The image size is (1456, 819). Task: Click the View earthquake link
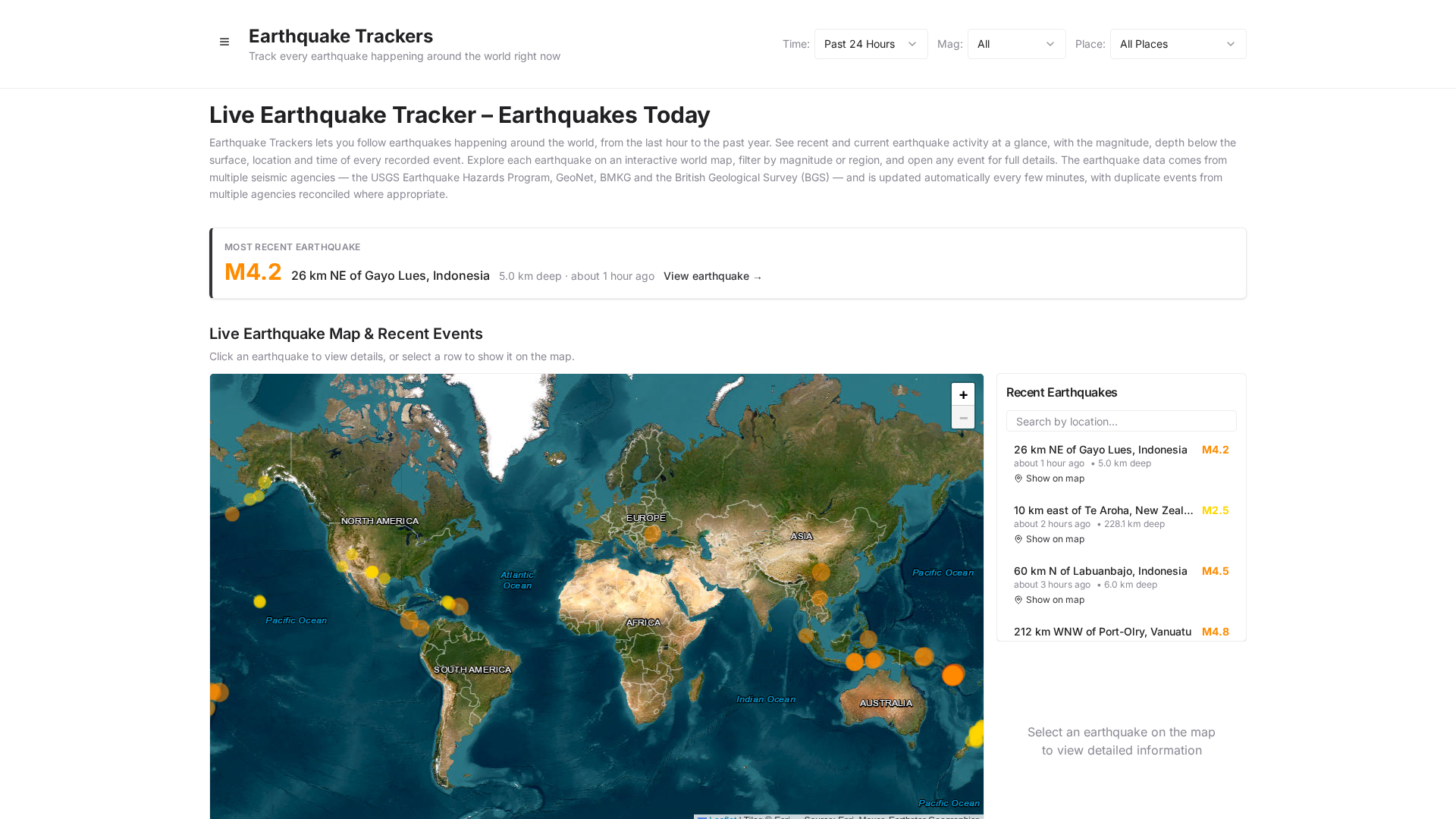click(712, 276)
